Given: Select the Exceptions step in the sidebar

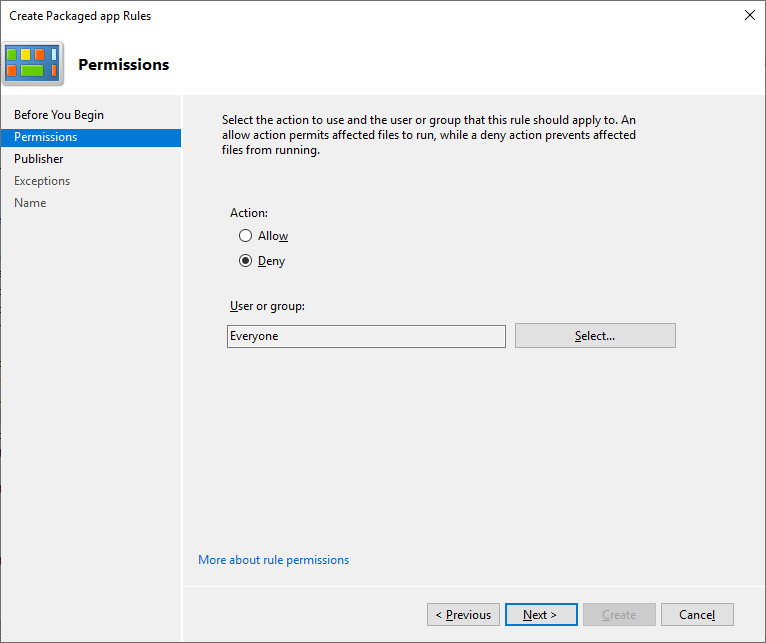Looking at the screenshot, I should coord(42,181).
